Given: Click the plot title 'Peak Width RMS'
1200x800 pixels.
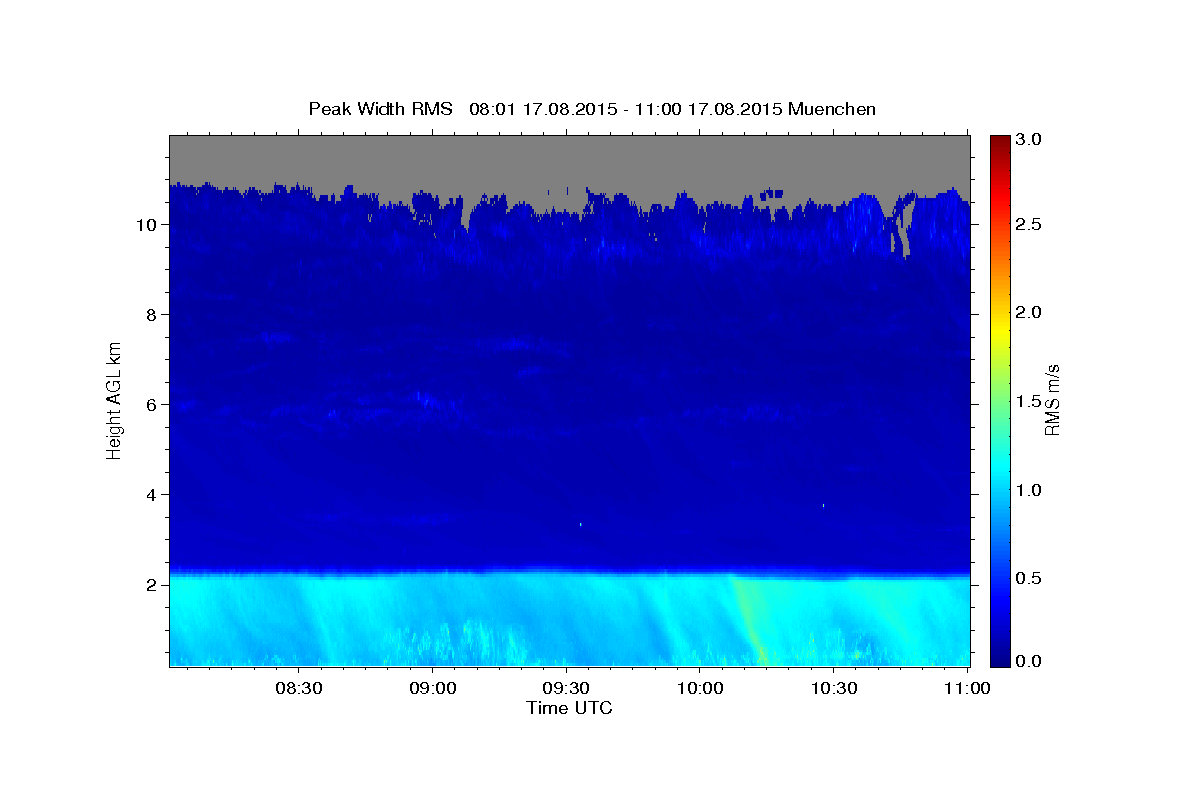Looking at the screenshot, I should 380,108.
